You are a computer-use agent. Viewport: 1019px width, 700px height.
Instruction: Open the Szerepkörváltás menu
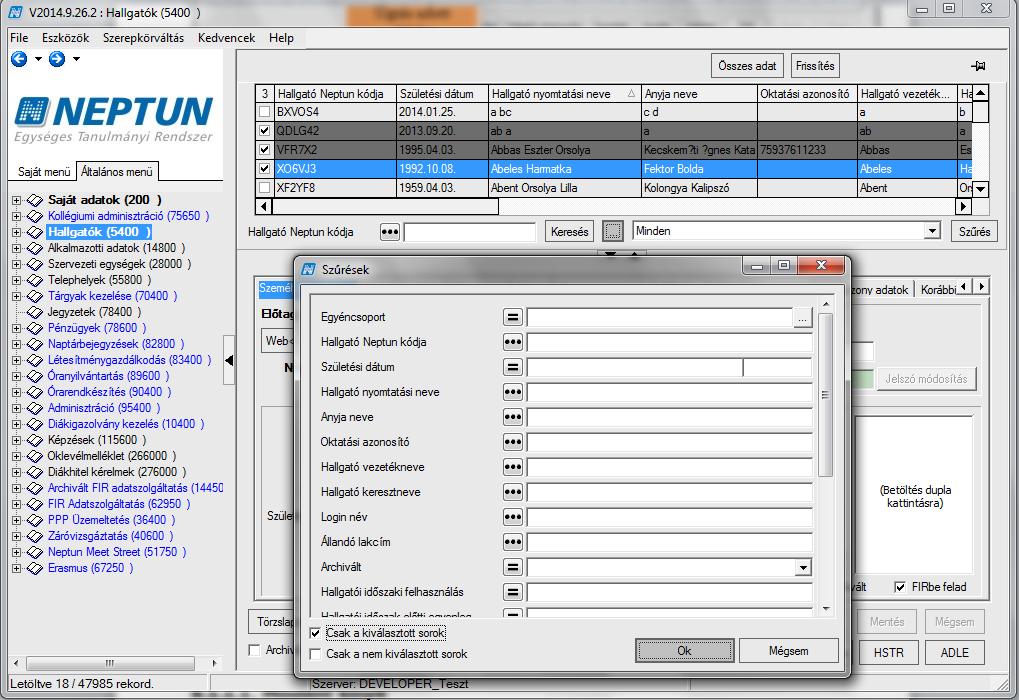pyautogui.click(x=144, y=38)
